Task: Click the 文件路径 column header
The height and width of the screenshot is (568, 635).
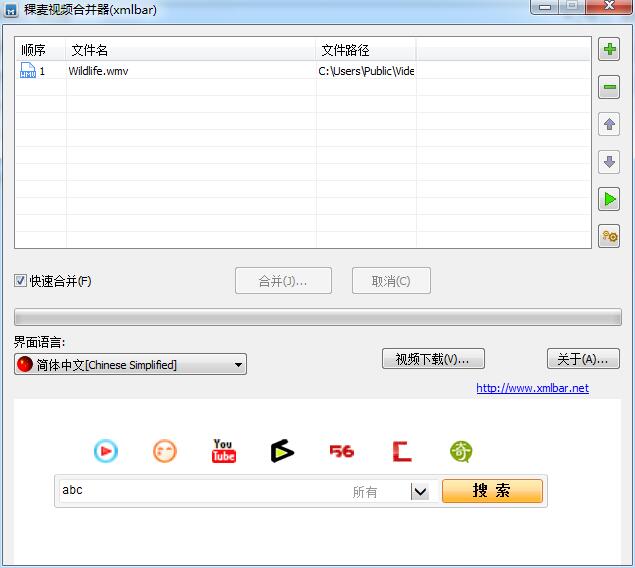Action: [x=365, y=50]
